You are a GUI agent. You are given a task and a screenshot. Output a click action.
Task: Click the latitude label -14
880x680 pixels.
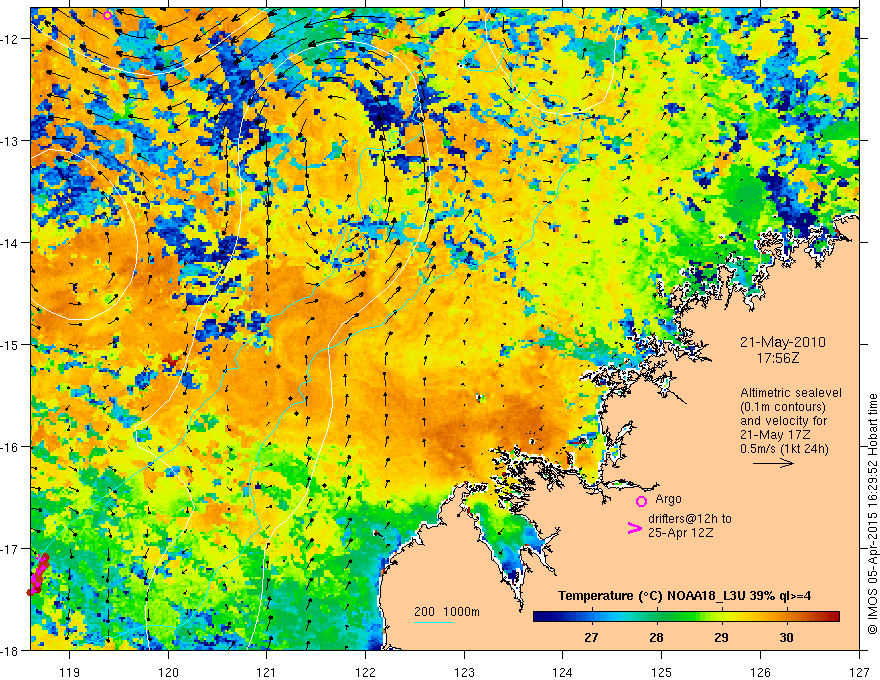(x=11, y=243)
